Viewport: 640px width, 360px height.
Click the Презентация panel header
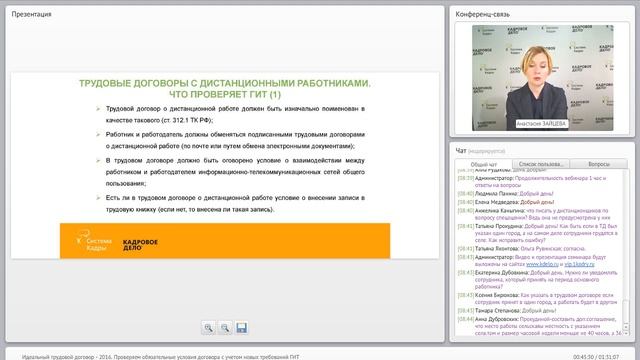click(31, 14)
